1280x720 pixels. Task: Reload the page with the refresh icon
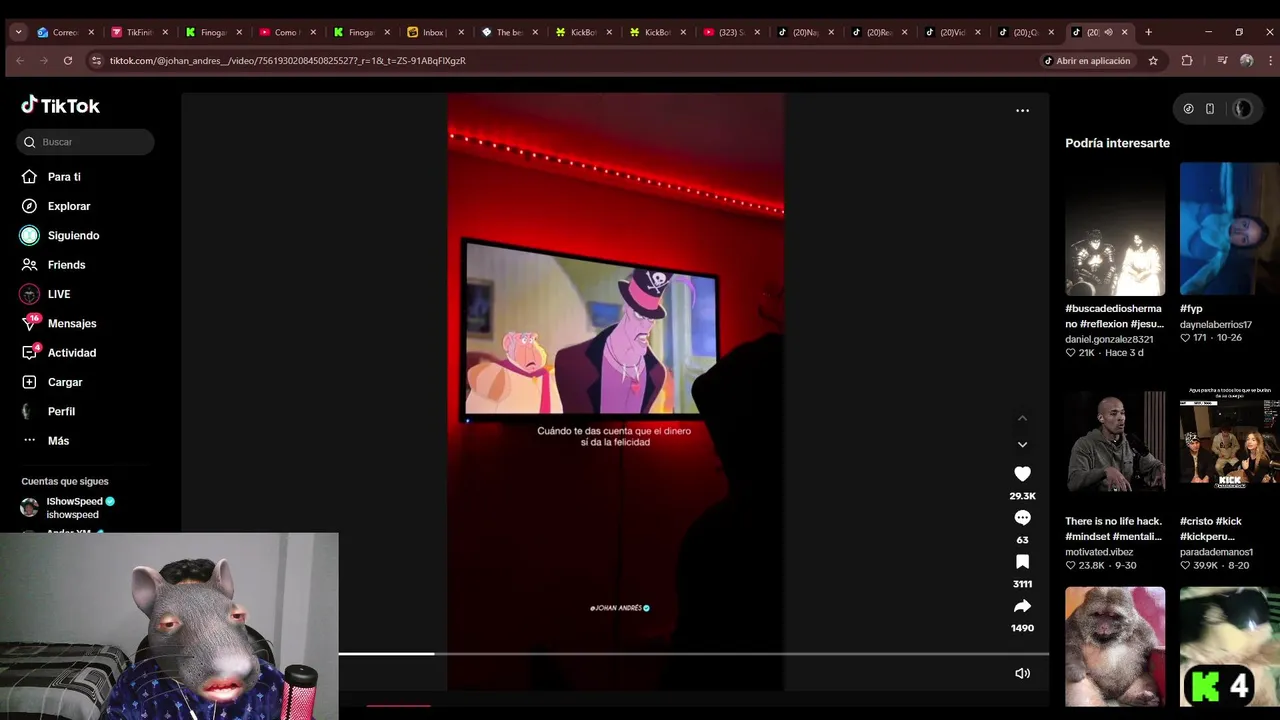pos(68,60)
